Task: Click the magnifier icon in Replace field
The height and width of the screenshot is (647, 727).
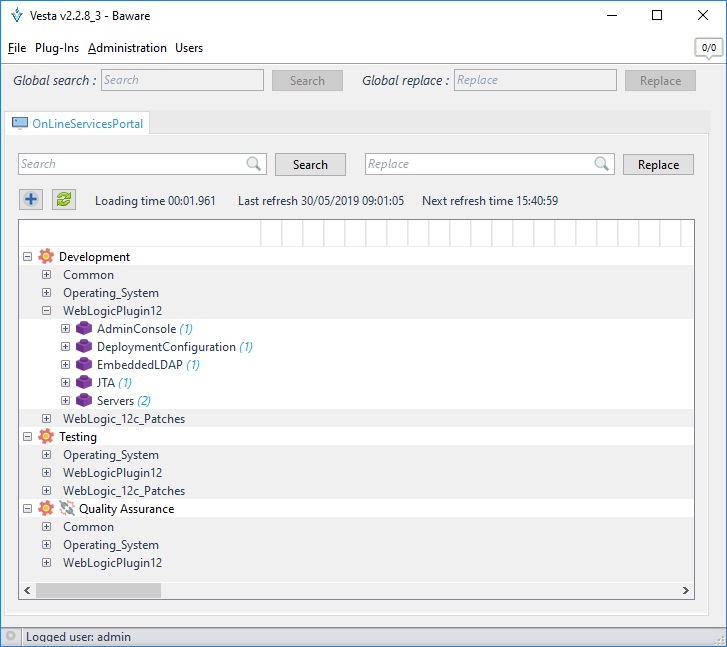Action: pyautogui.click(x=602, y=164)
